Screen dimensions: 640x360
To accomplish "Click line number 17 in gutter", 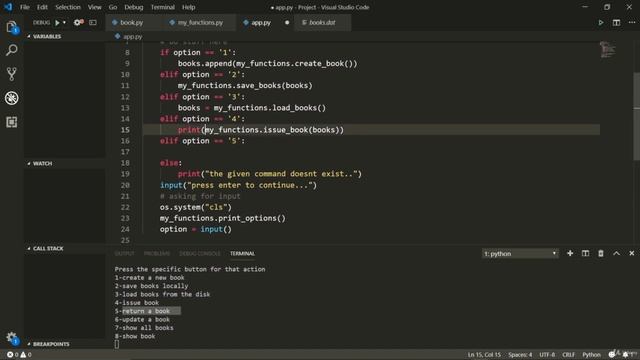I will [125, 152].
